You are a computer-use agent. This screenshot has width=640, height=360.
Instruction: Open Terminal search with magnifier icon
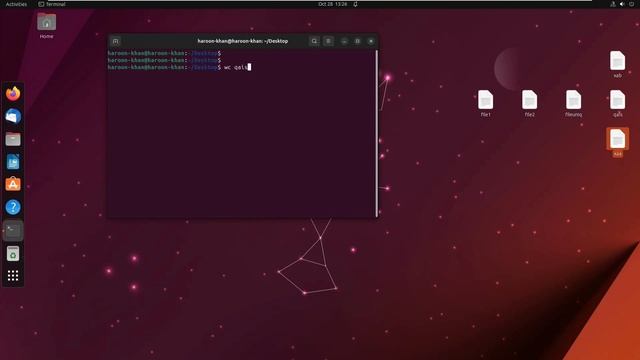click(x=314, y=41)
